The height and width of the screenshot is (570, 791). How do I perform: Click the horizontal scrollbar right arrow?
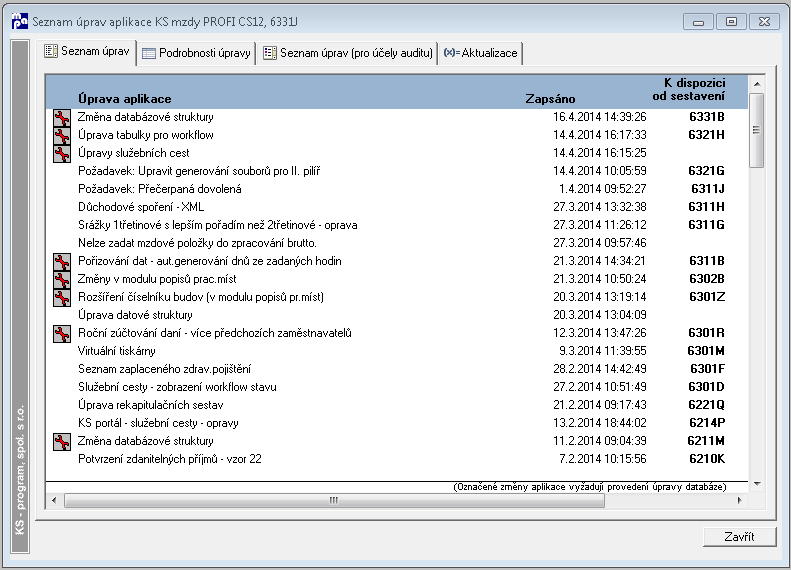tap(740, 500)
